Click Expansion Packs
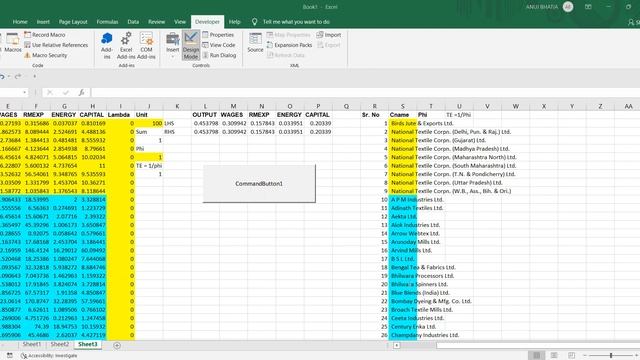640x360 pixels. click(x=289, y=45)
